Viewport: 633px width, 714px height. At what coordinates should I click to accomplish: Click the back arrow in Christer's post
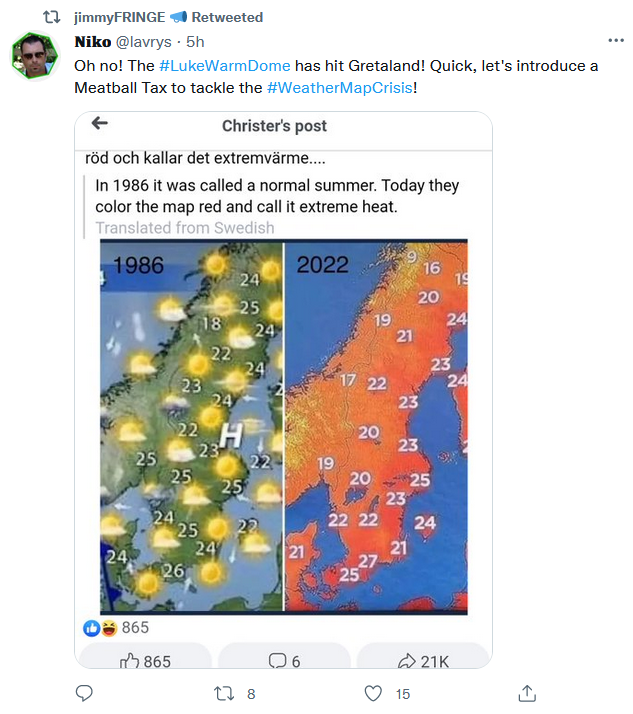tap(99, 124)
